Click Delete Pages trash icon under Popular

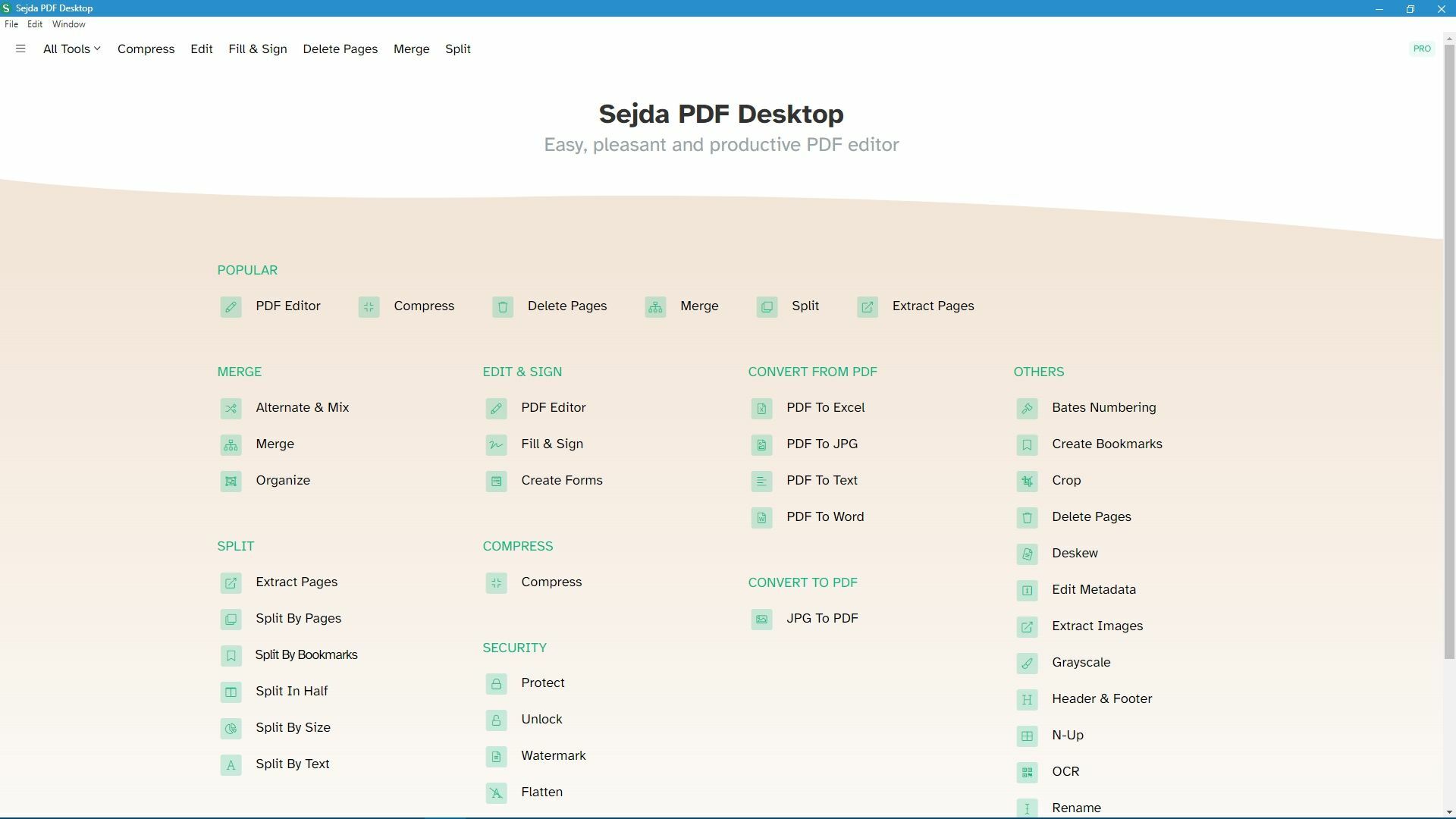503,307
